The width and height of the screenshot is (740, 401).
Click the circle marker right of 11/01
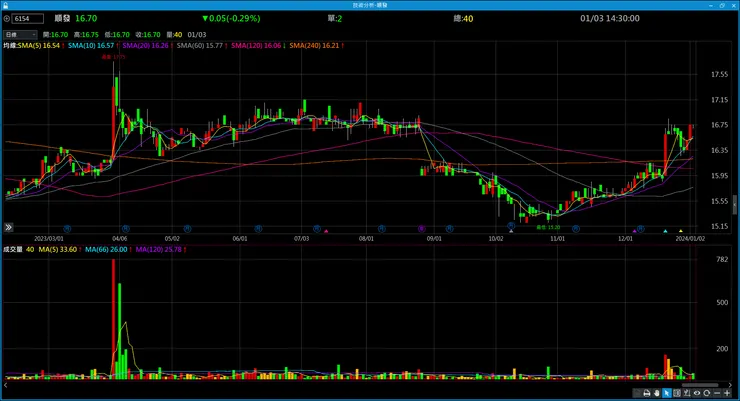click(576, 229)
